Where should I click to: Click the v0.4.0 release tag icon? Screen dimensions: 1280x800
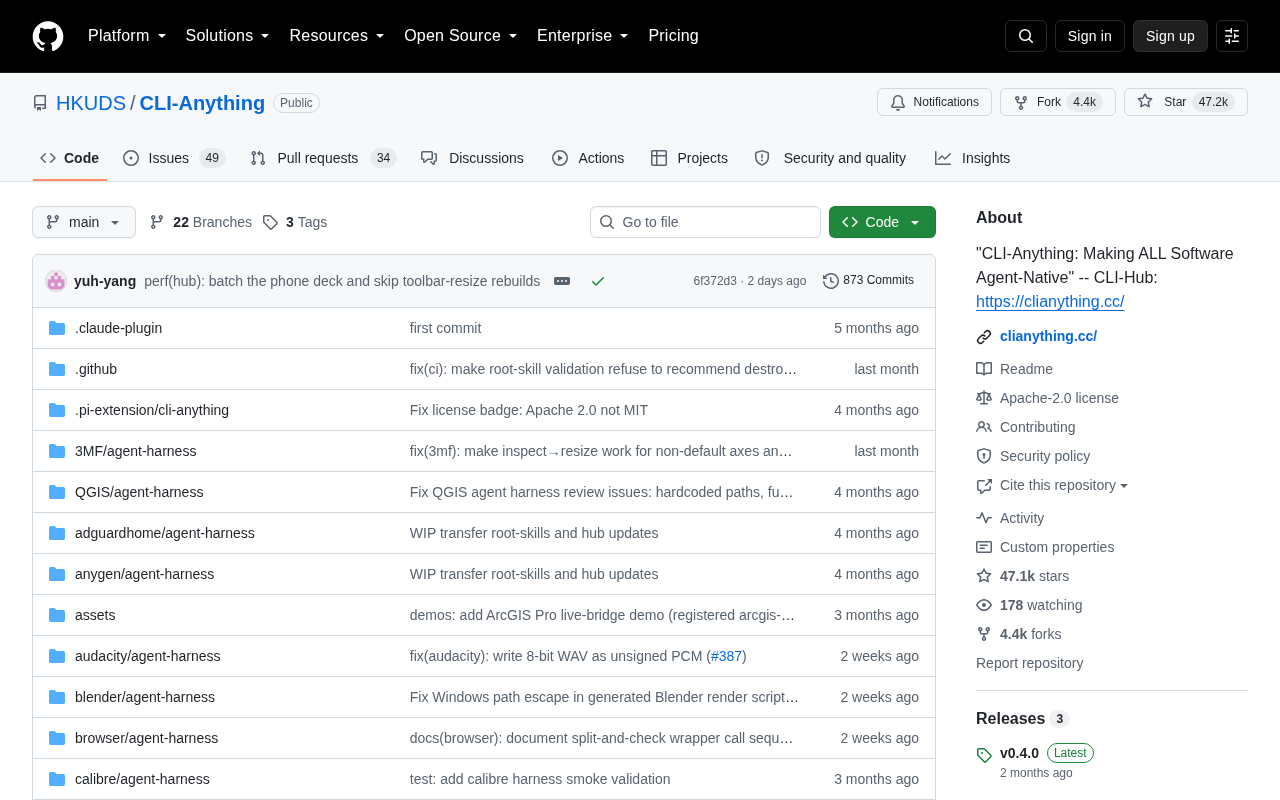coord(984,755)
